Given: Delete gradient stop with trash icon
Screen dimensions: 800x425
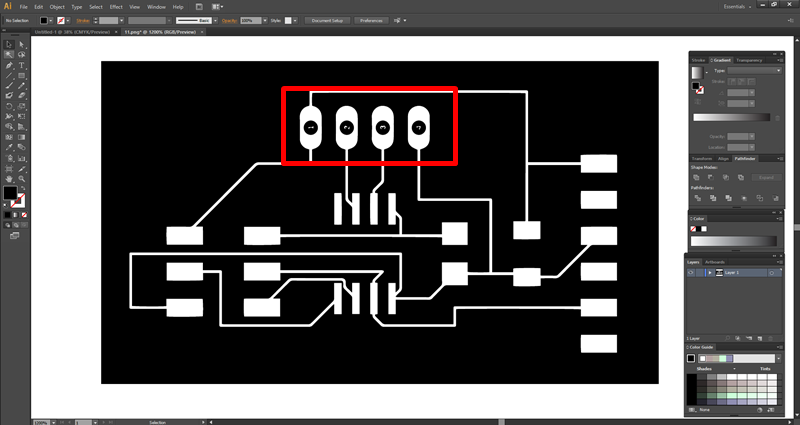Looking at the screenshot, I should (778, 118).
